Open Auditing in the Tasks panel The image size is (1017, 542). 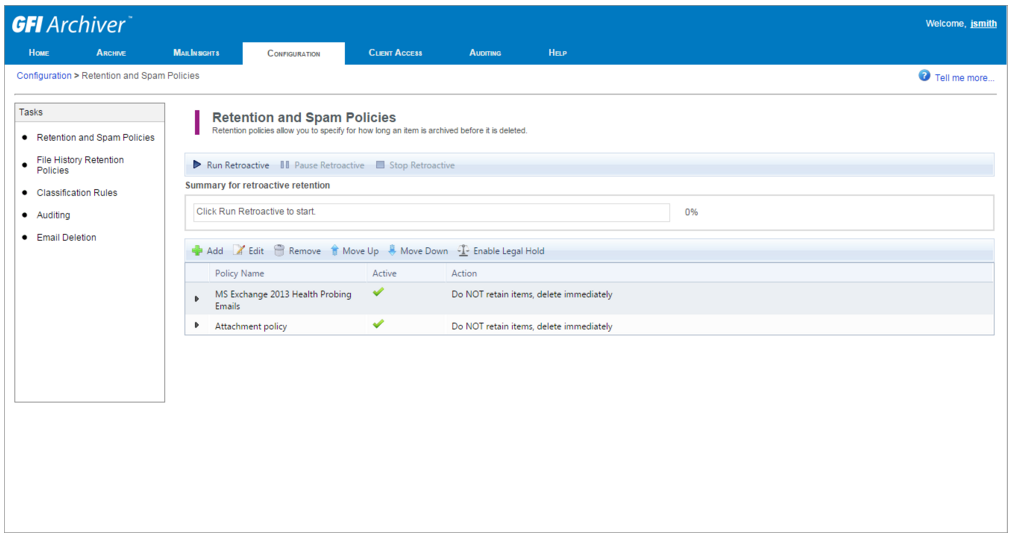coord(53,215)
